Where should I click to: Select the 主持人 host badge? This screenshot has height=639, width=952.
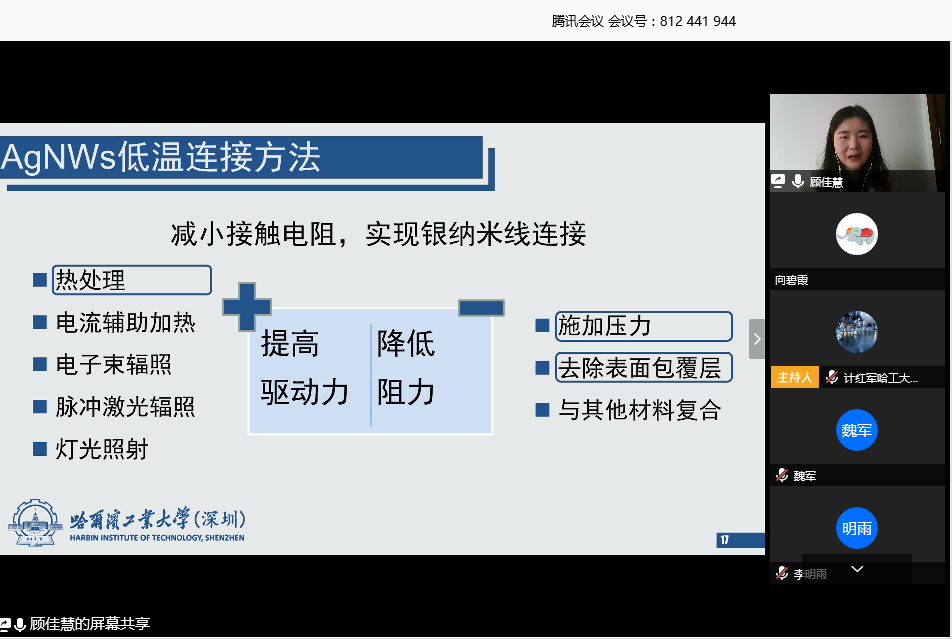tap(795, 377)
